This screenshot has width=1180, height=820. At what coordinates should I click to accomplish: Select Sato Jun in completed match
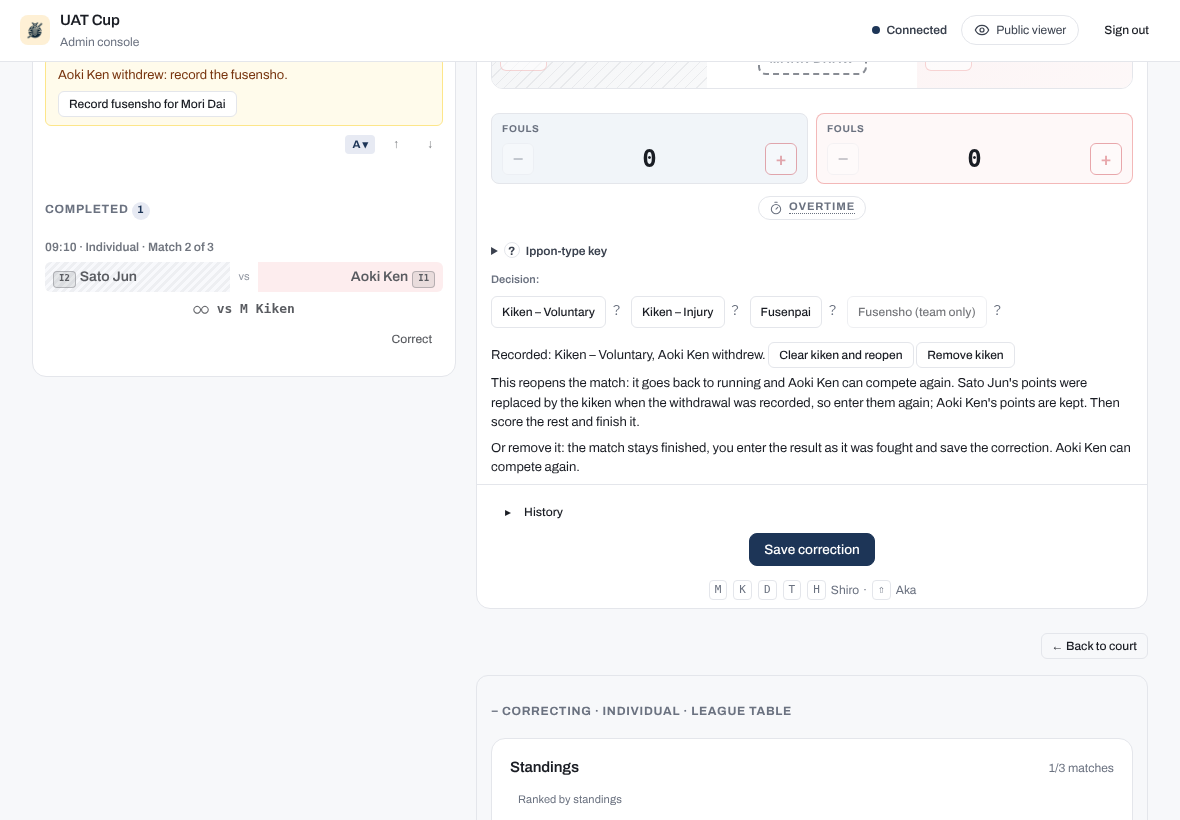pyautogui.click(x=138, y=277)
